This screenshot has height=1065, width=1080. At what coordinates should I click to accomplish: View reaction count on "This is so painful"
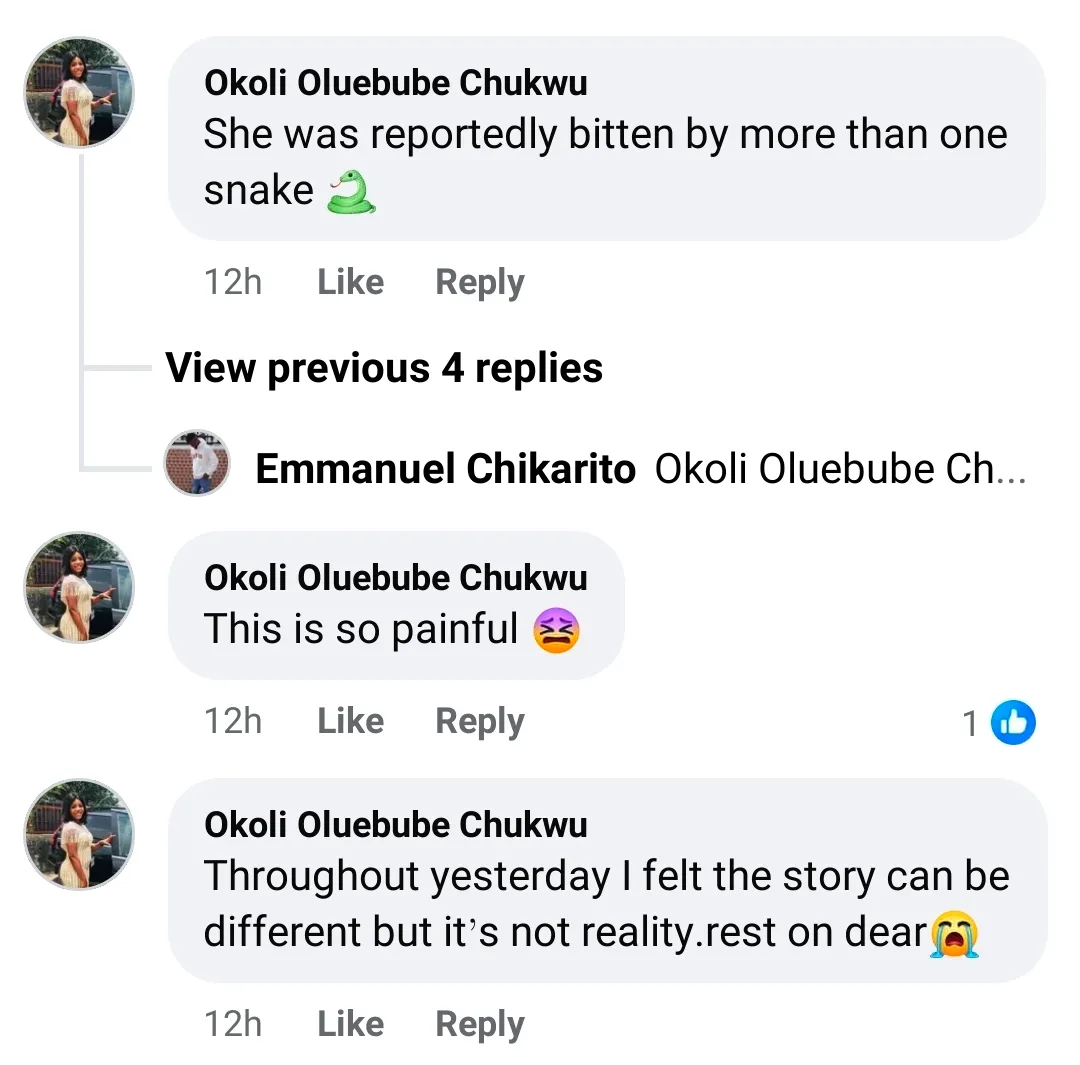pyautogui.click(x=970, y=723)
